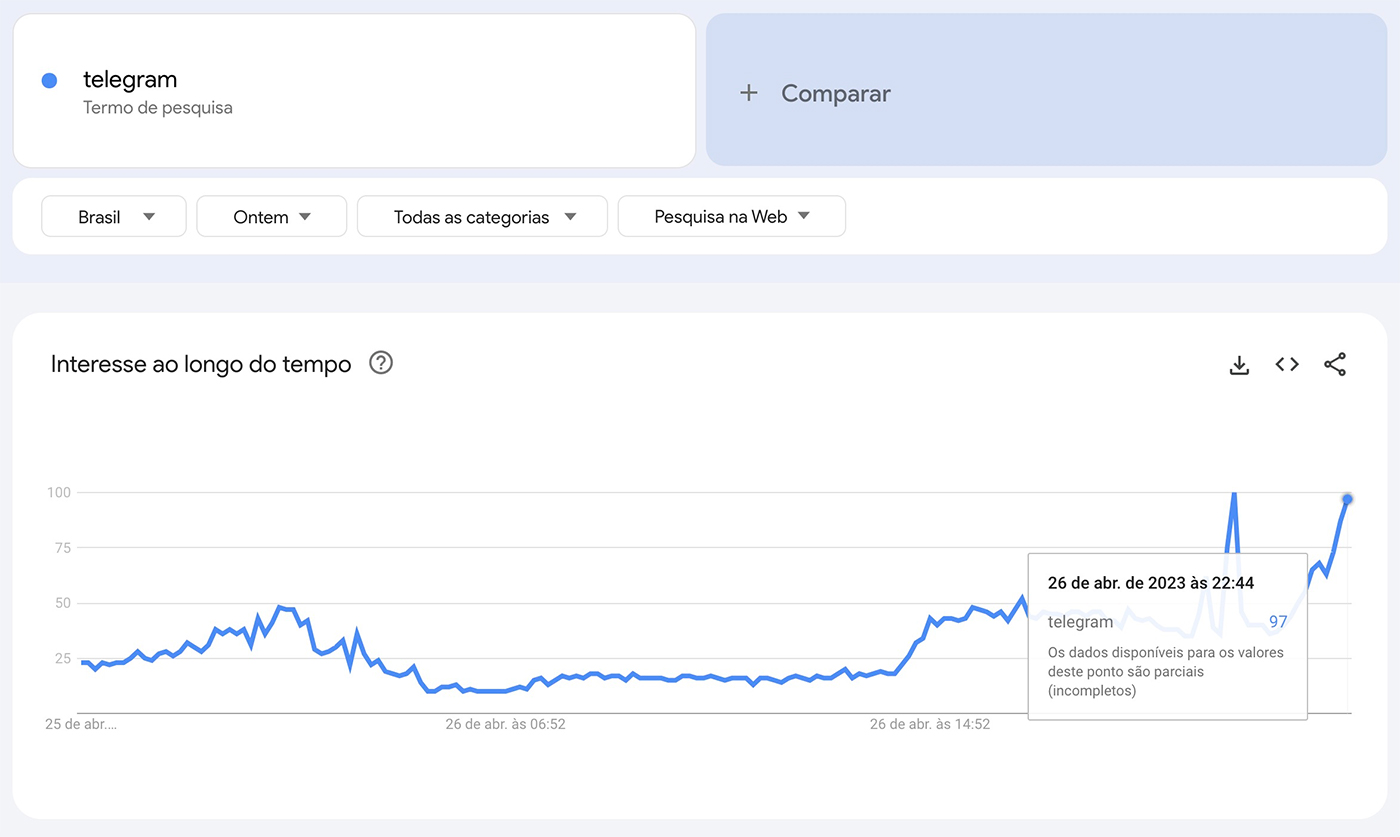Open the Brasil region dropdown

click(x=113, y=215)
